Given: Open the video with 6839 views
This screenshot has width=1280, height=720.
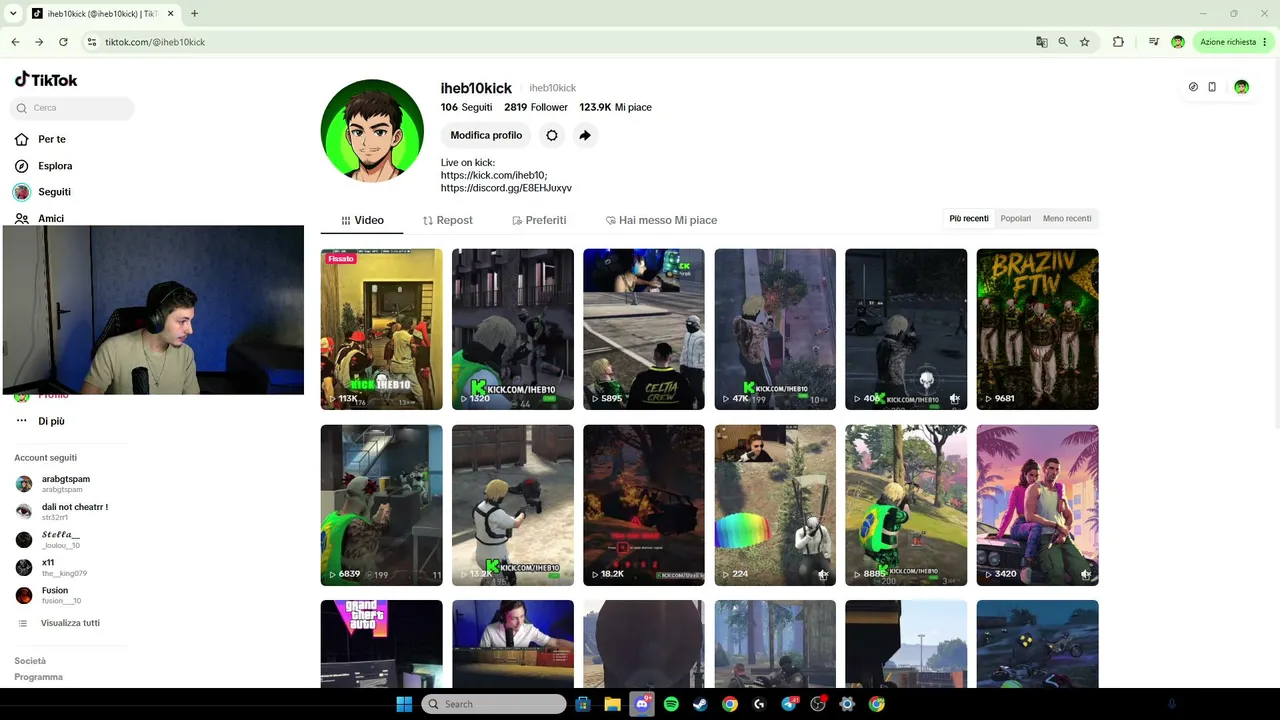Looking at the screenshot, I should pos(381,505).
